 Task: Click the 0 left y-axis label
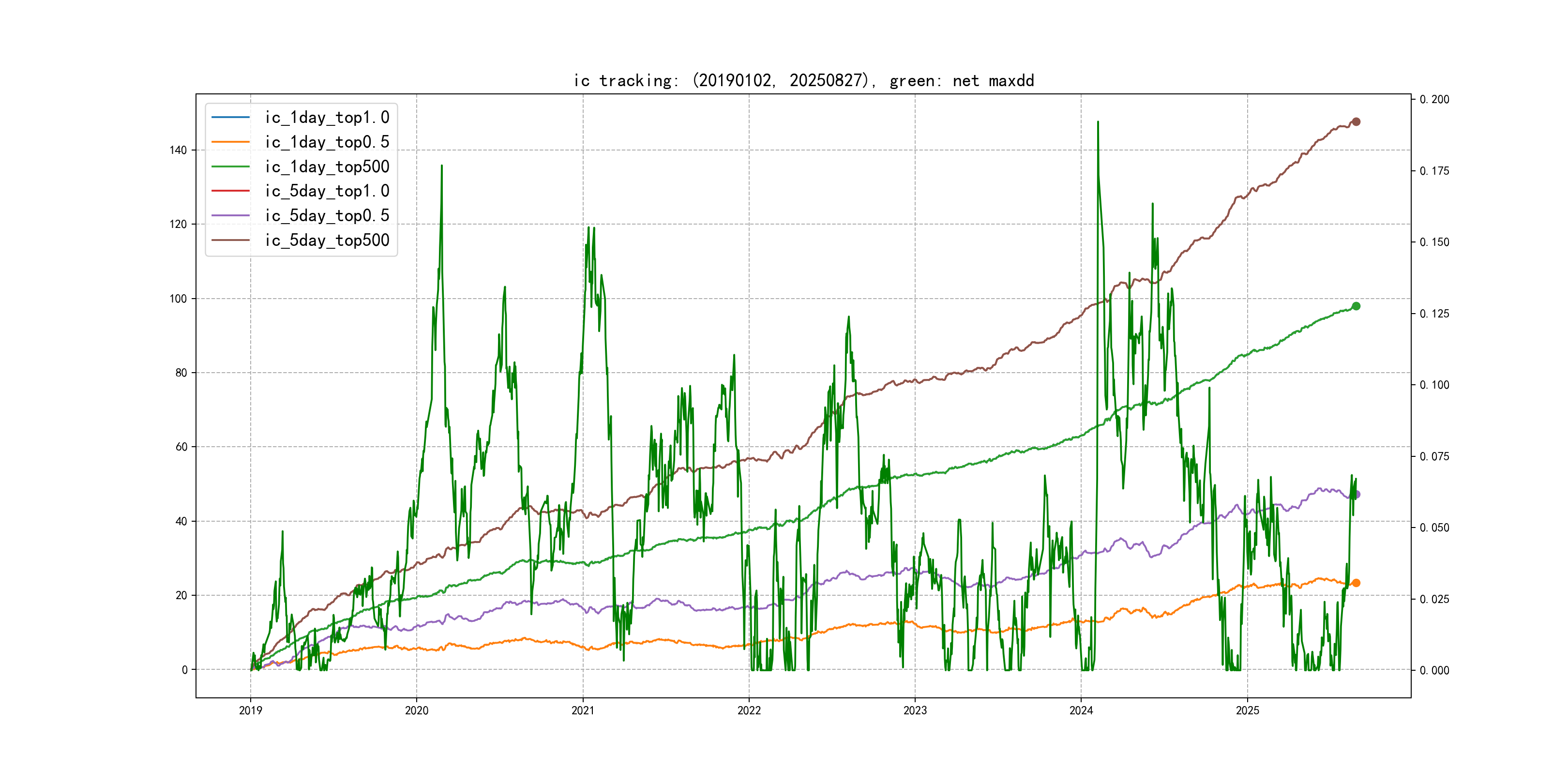(184, 670)
